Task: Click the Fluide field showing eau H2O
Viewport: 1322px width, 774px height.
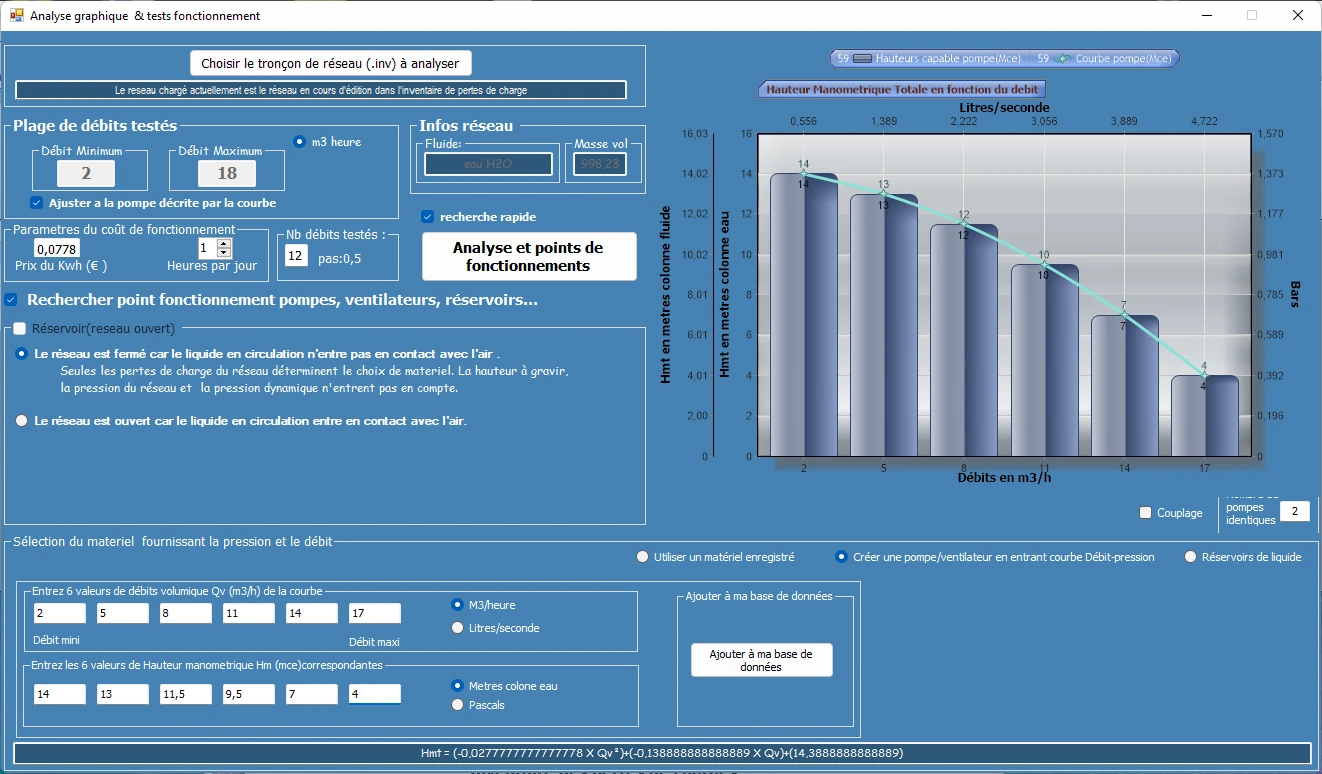Action: 488,164
